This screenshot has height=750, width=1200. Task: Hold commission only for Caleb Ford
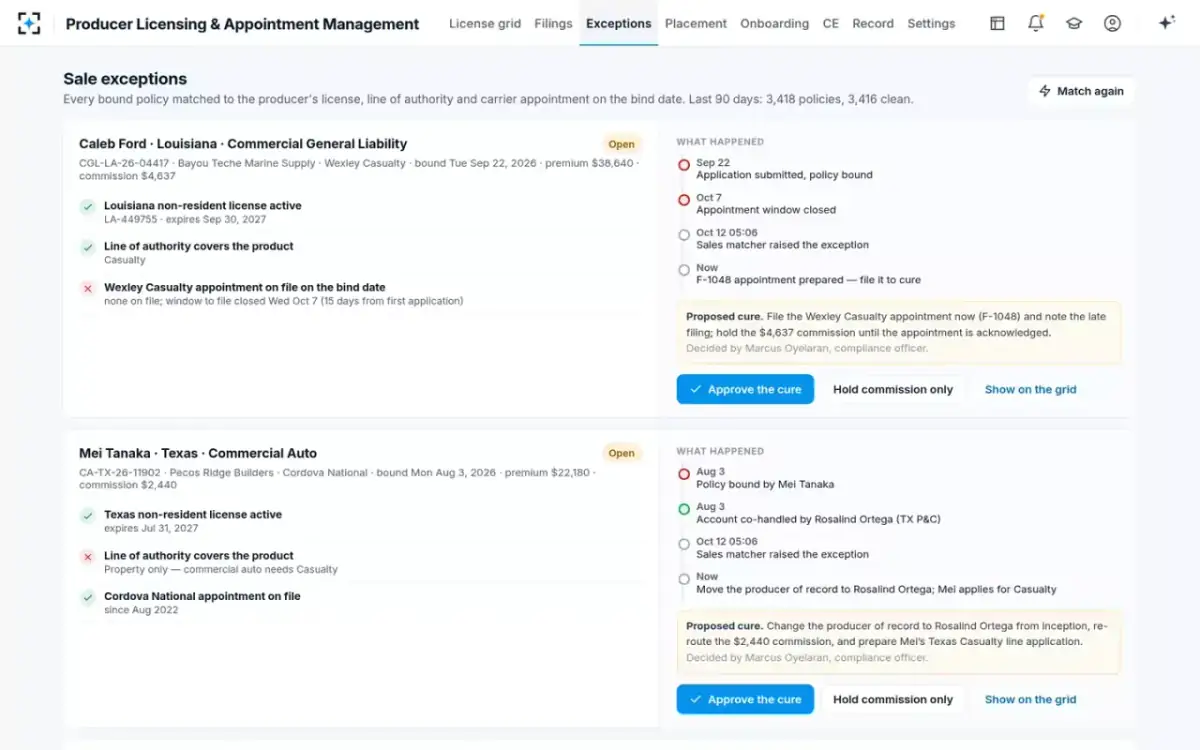893,390
